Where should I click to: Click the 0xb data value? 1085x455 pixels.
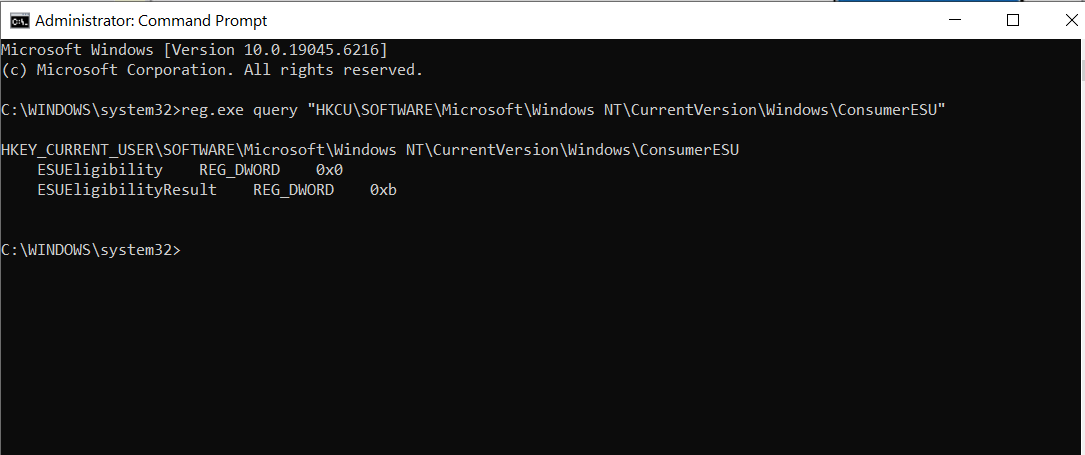(383, 190)
